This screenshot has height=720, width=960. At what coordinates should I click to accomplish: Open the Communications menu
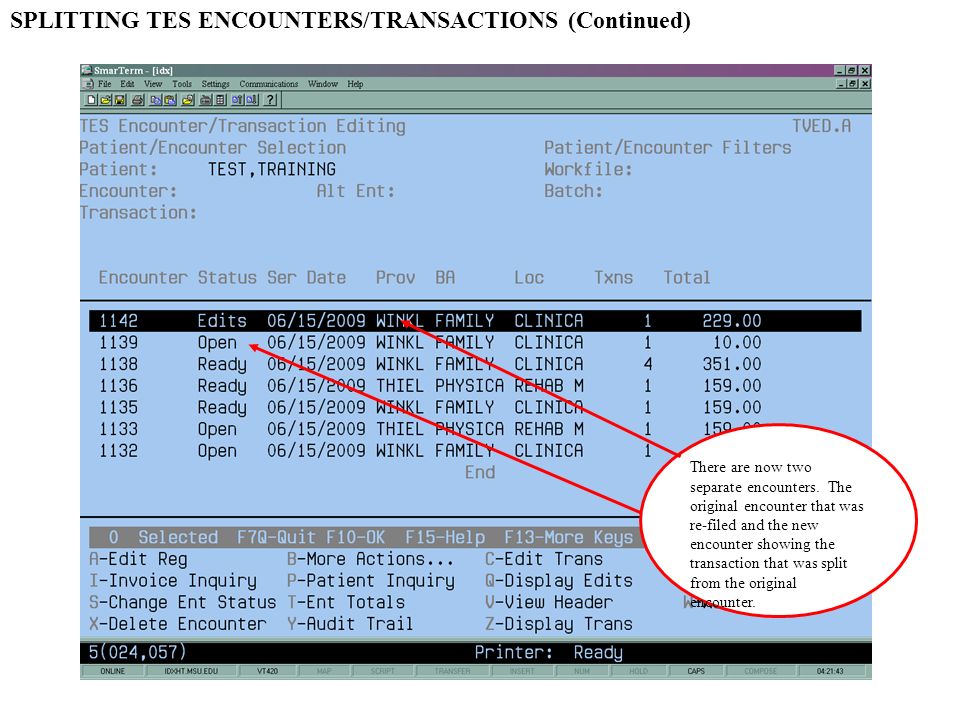(x=269, y=84)
